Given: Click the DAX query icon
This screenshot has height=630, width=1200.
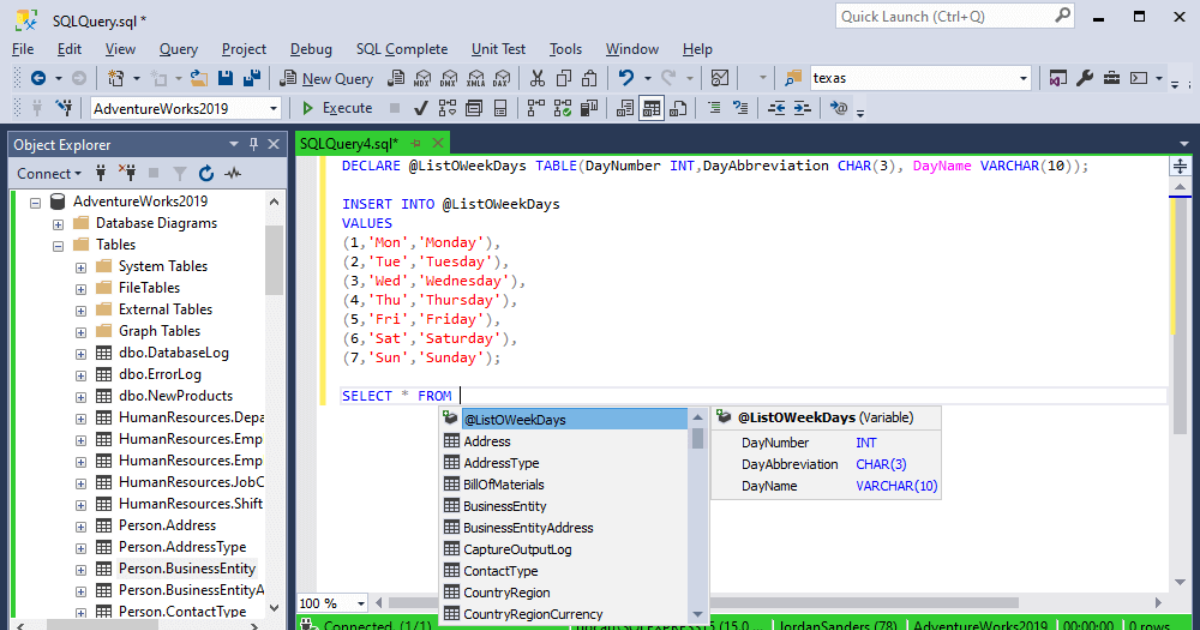Looking at the screenshot, I should click(501, 78).
